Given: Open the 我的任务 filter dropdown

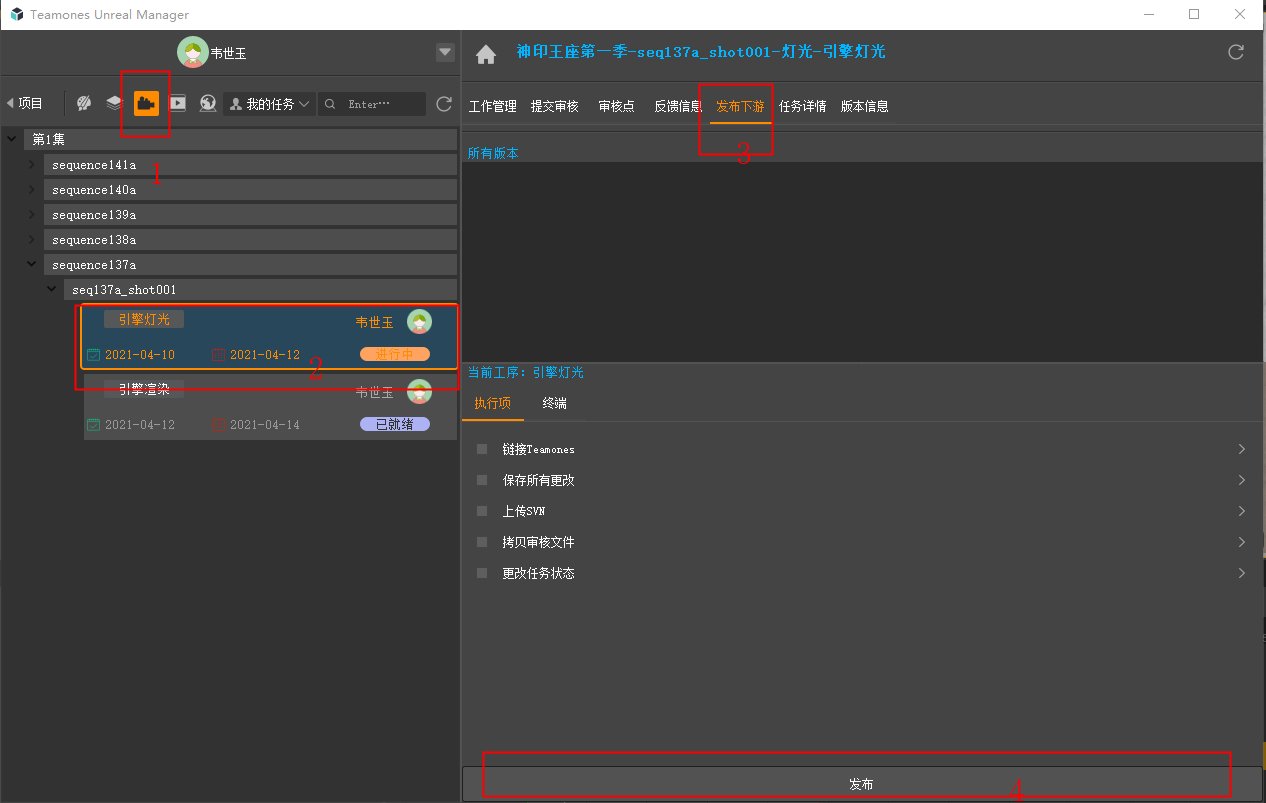Looking at the screenshot, I should click(x=269, y=104).
